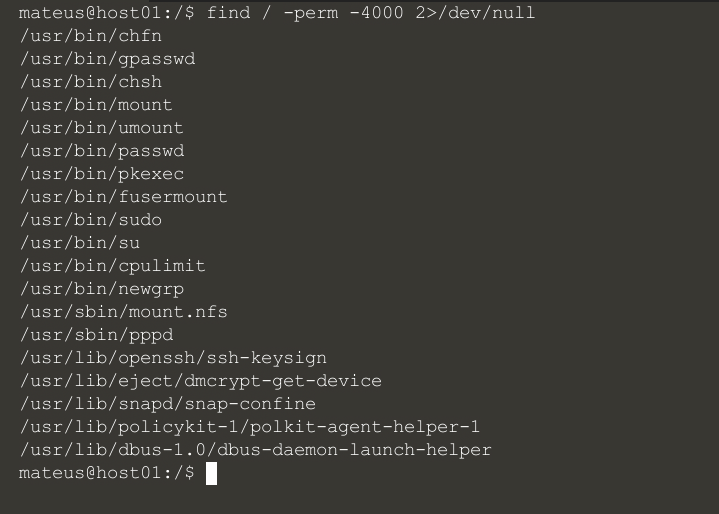Click the snap-confine output line
The image size is (719, 514).
click(167, 404)
